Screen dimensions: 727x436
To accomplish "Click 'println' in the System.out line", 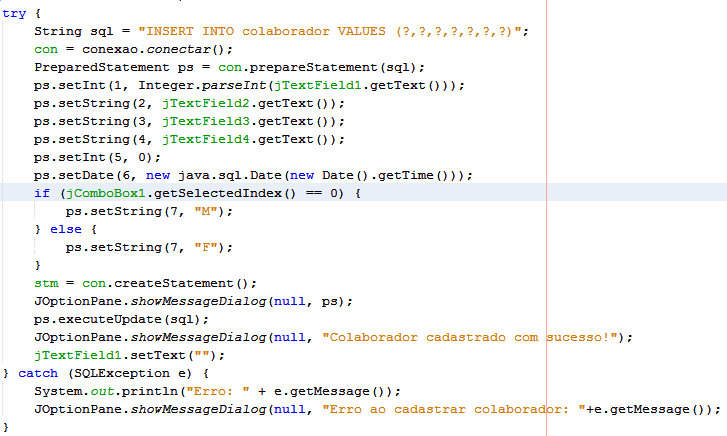I will pyautogui.click(x=150, y=391).
